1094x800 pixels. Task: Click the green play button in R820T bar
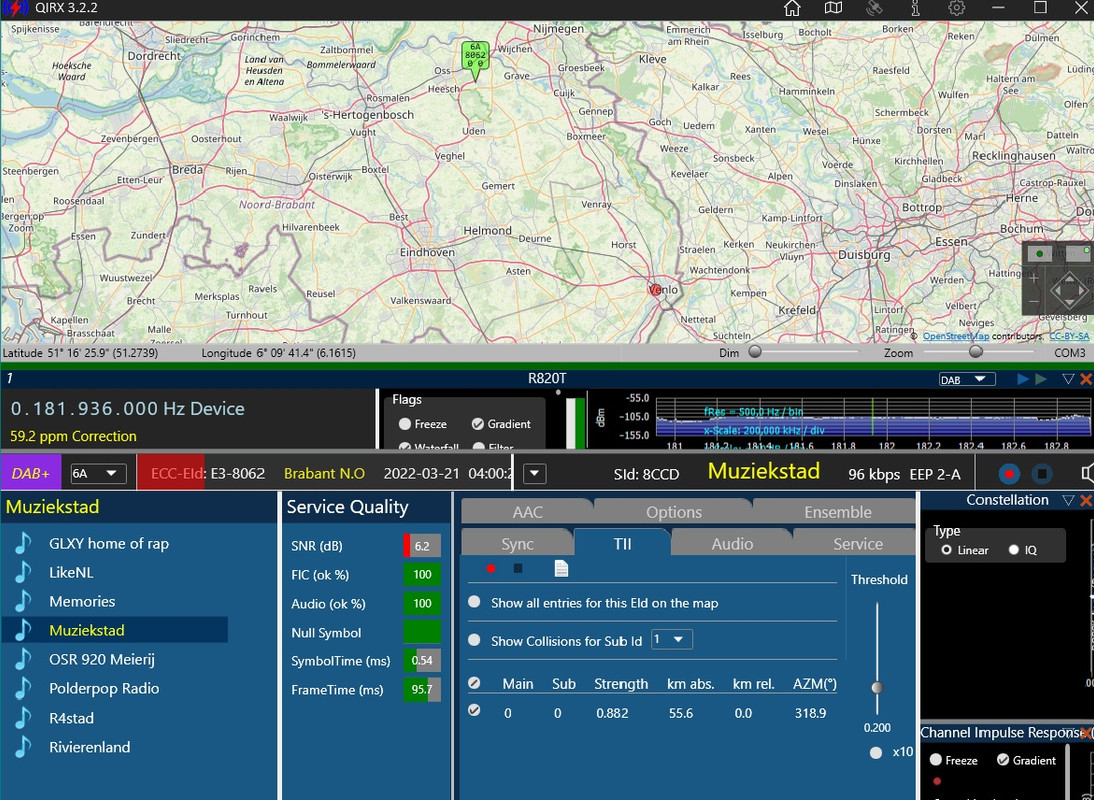(x=1041, y=379)
